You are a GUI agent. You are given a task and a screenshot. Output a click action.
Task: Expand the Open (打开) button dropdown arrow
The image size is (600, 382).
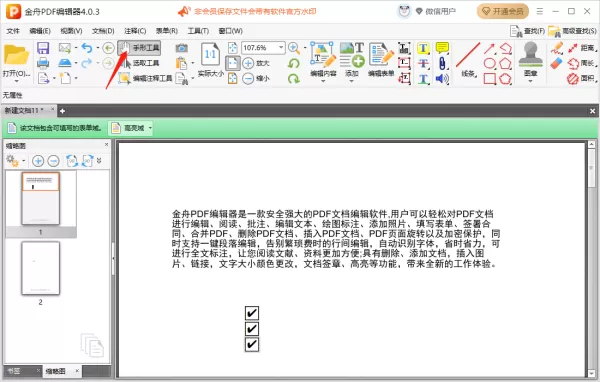(x=16, y=81)
